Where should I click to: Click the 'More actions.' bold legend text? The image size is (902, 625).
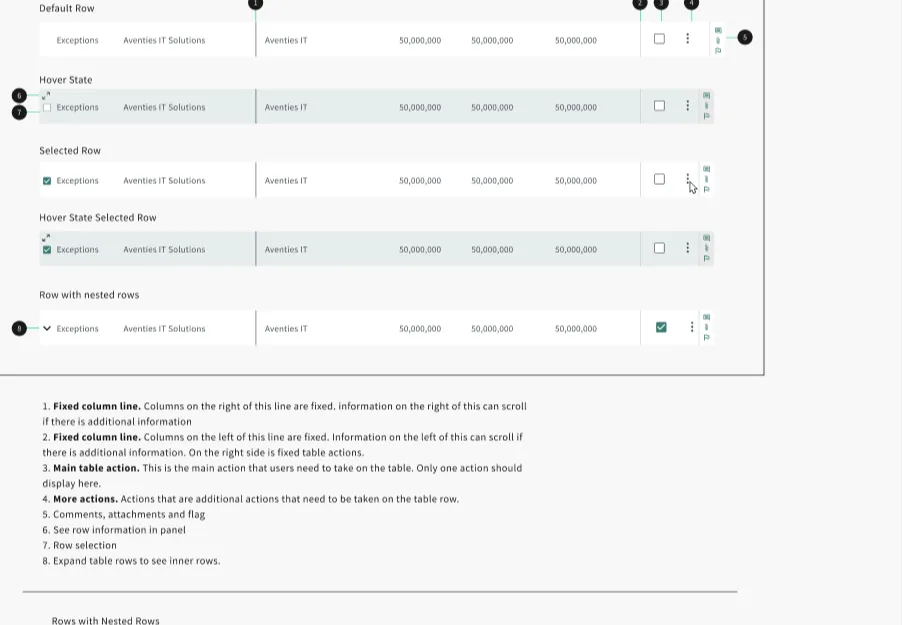click(x=86, y=499)
